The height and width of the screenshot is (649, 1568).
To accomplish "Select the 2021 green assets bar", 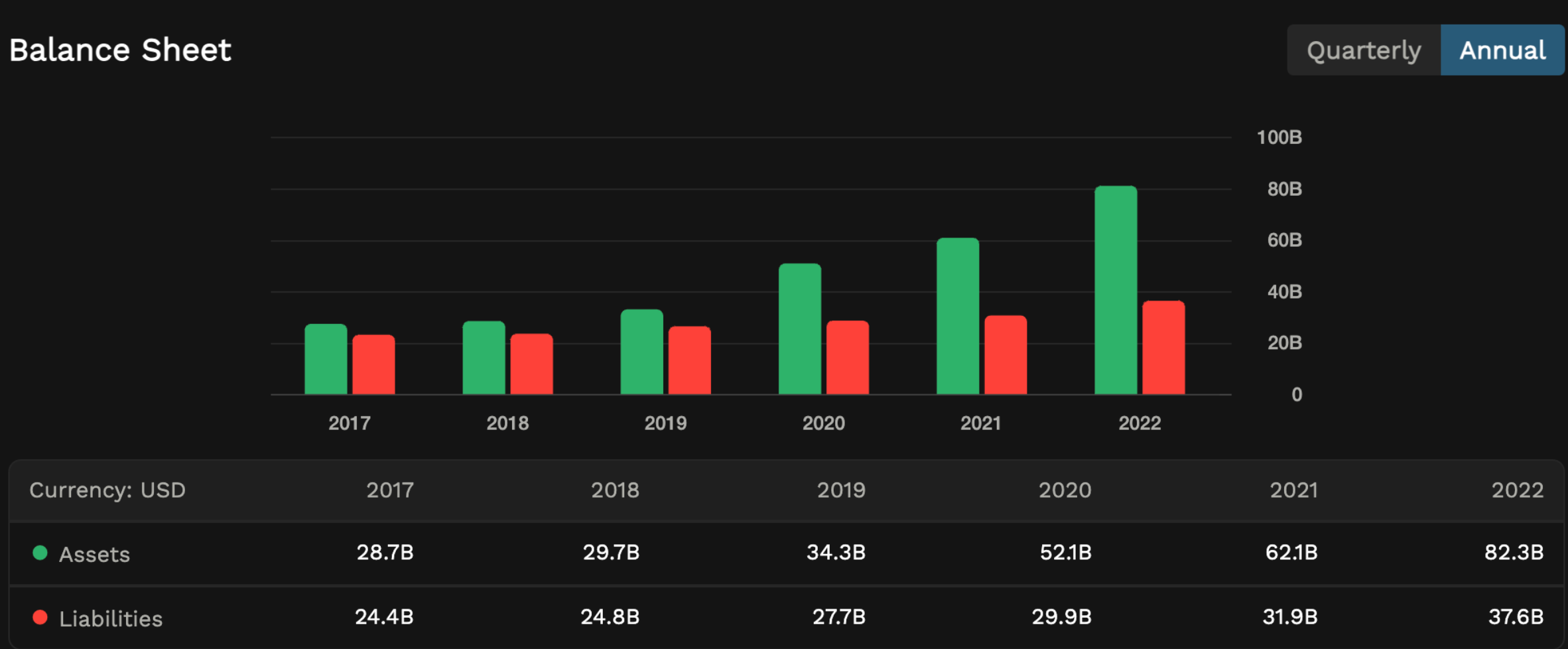I will 958,316.
